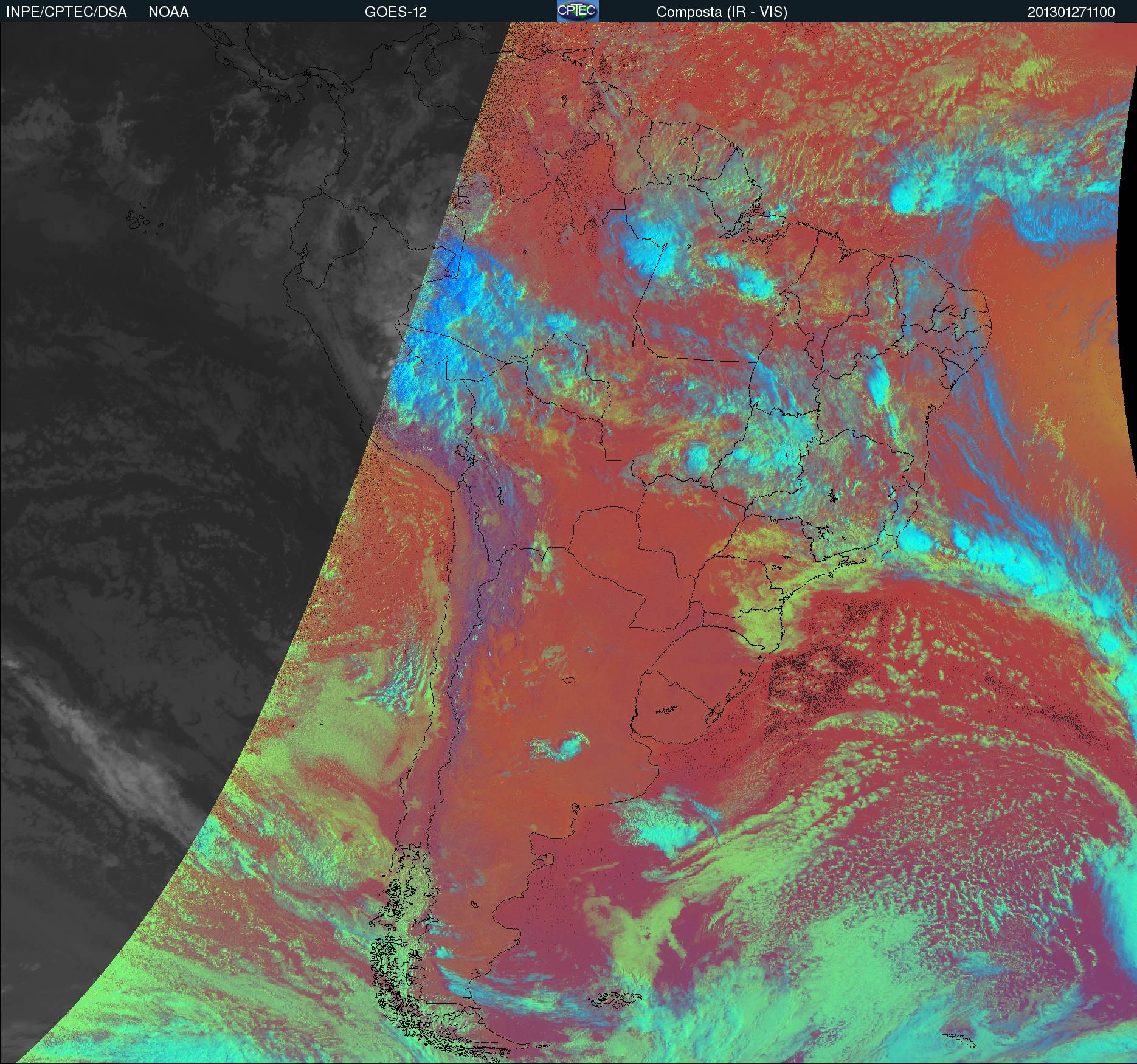Click the GOES-12 satellite label

click(396, 12)
